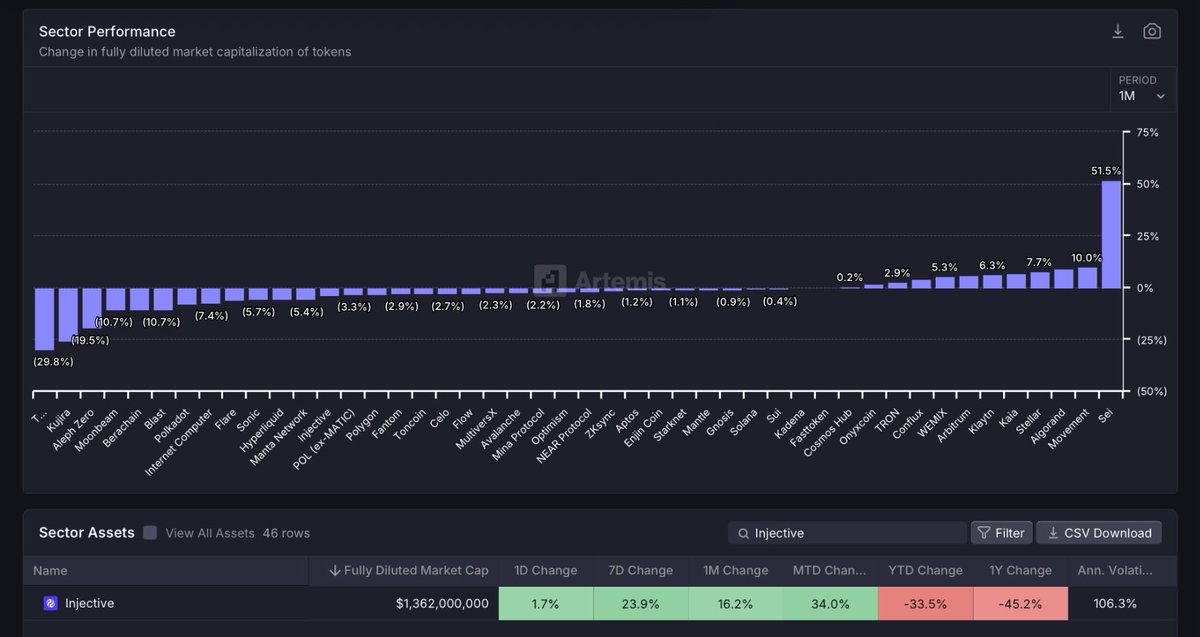Download the Sector Performance chart data
The image size is (1200, 637).
pos(1118,31)
